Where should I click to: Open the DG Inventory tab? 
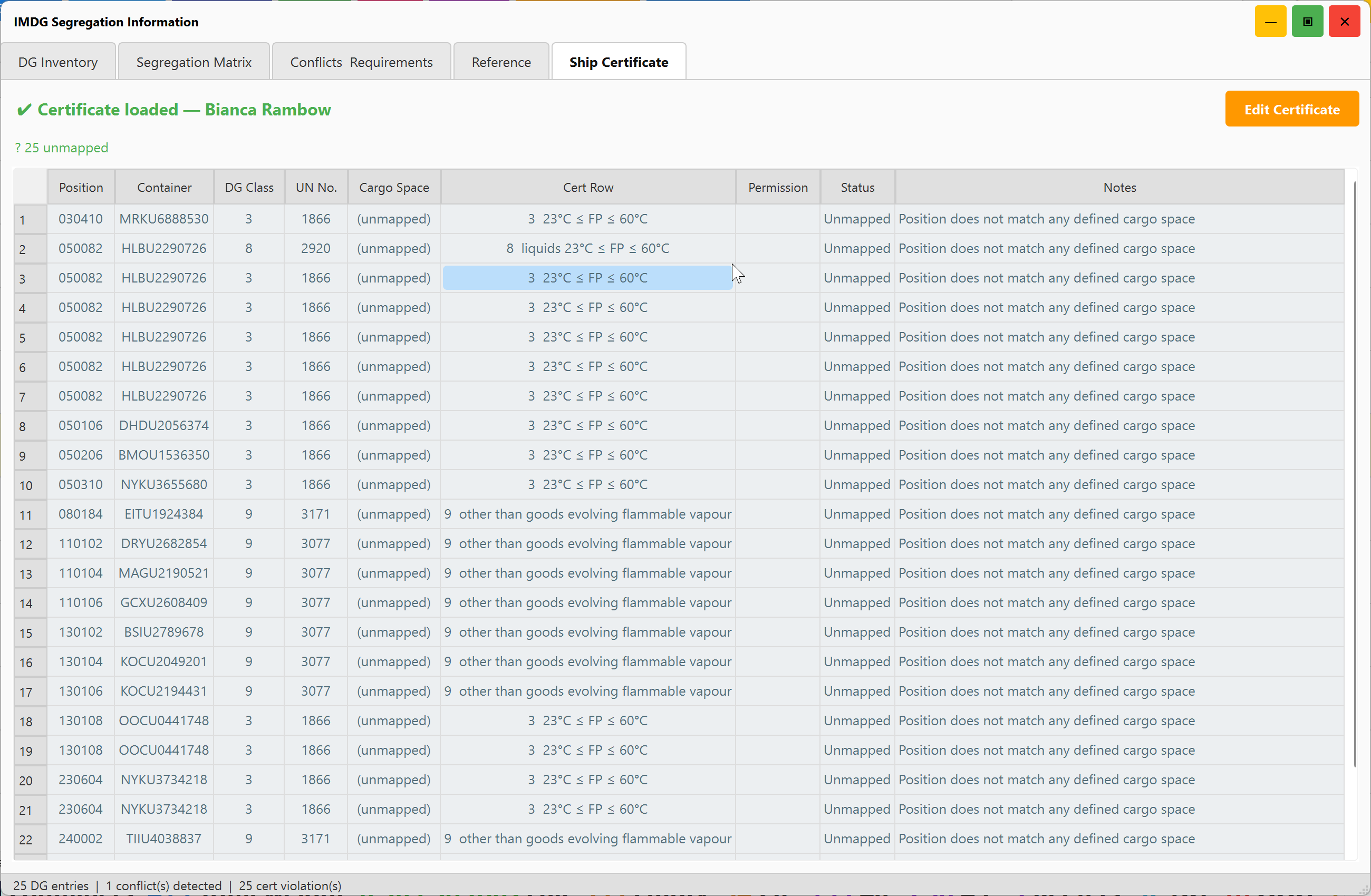click(x=58, y=62)
